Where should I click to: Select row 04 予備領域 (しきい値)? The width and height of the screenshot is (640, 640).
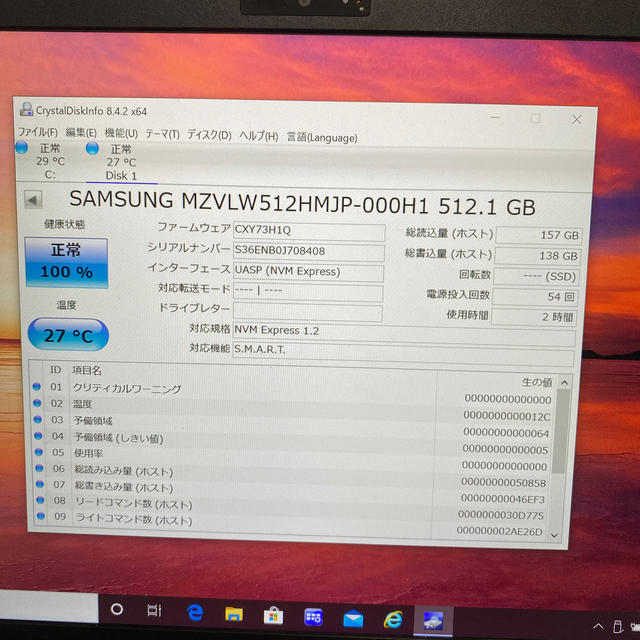coord(292,442)
